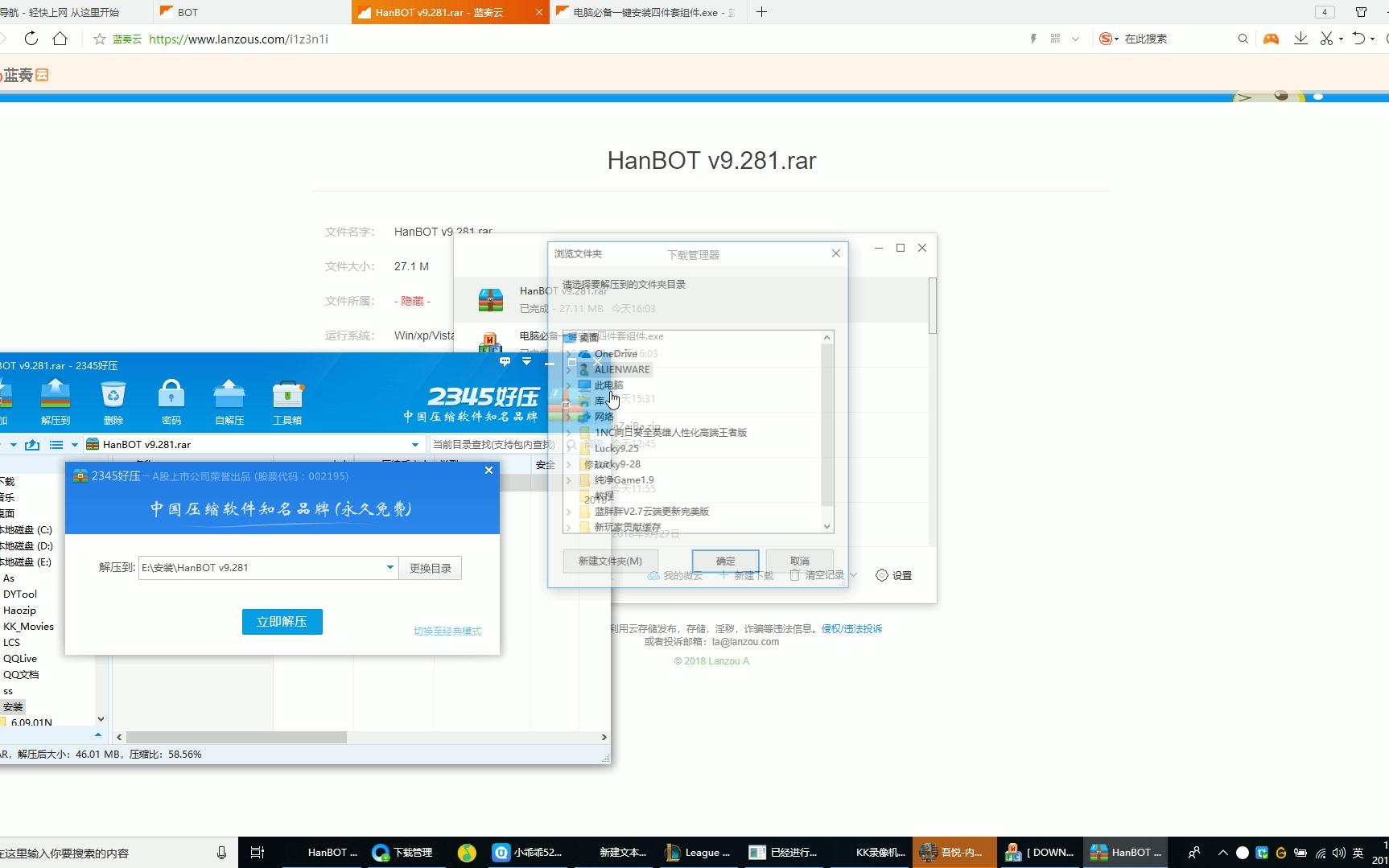Click the bookmark star icon in address bar
This screenshot has width=1389, height=868.
point(100,39)
